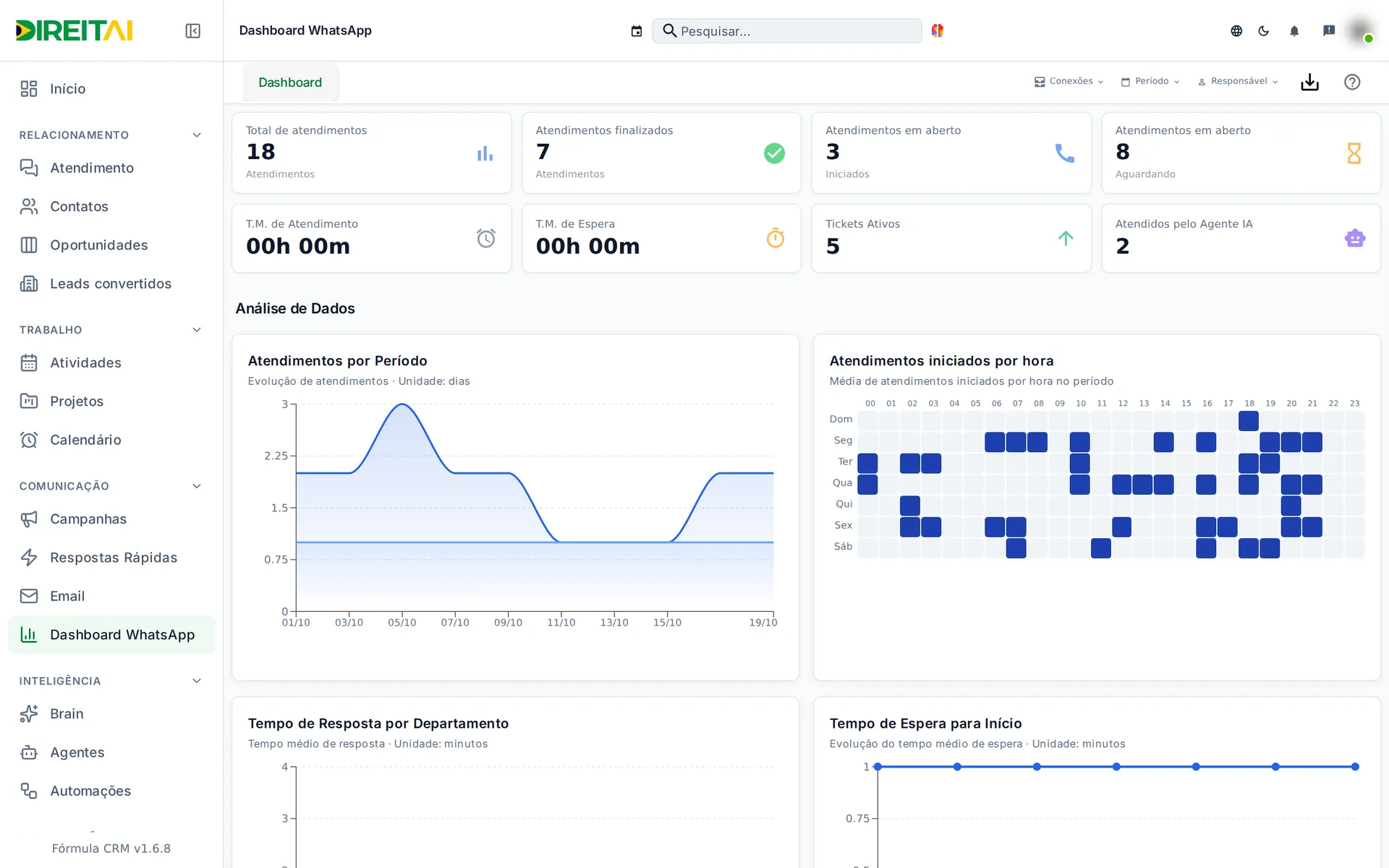Collapse the Relacionamento section
Viewport: 1389px width, 868px height.
(x=197, y=135)
